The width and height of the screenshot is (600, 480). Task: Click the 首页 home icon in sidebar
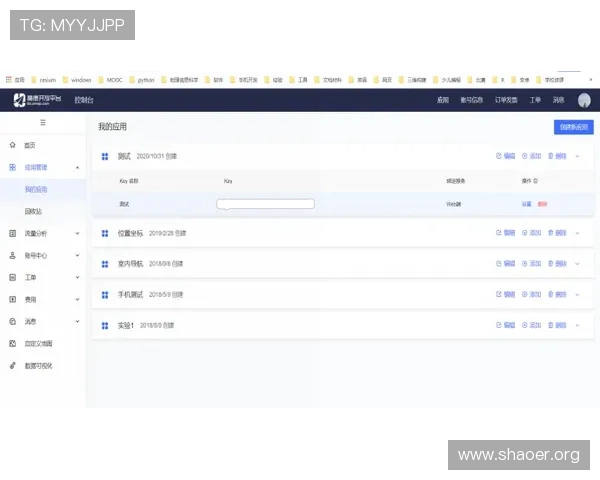12,145
